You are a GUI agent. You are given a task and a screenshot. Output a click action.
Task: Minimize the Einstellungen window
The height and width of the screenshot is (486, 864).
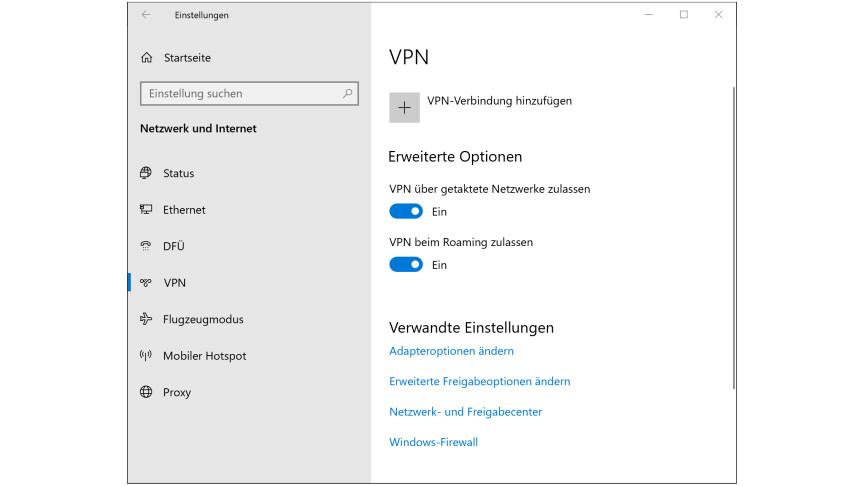[x=649, y=15]
